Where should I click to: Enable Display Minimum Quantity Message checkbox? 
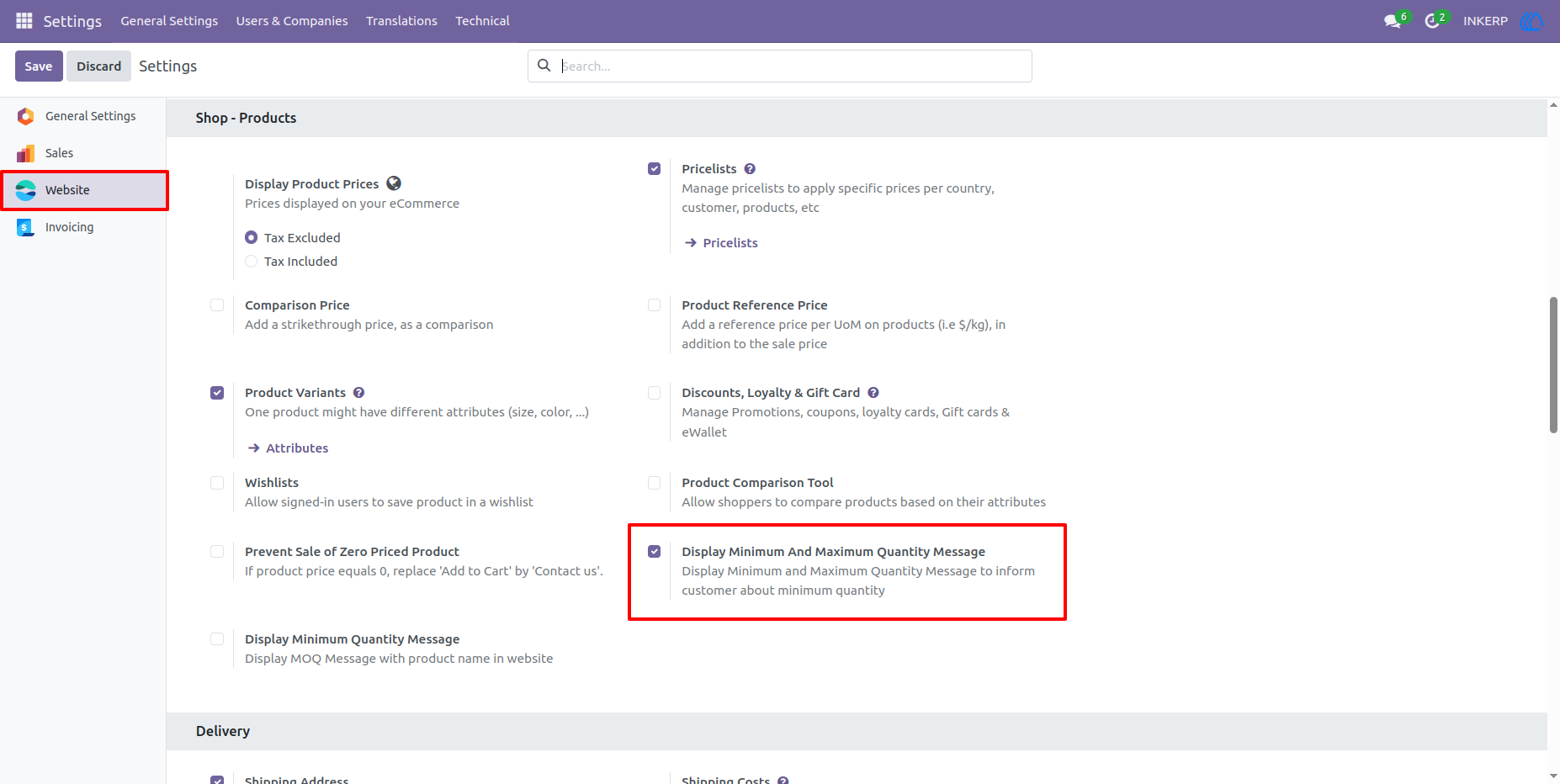[x=217, y=639]
